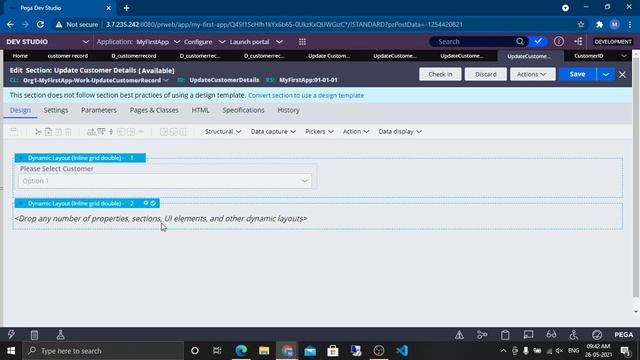The image size is (640, 360).
Task: Click the Discard button
Action: pos(486,74)
